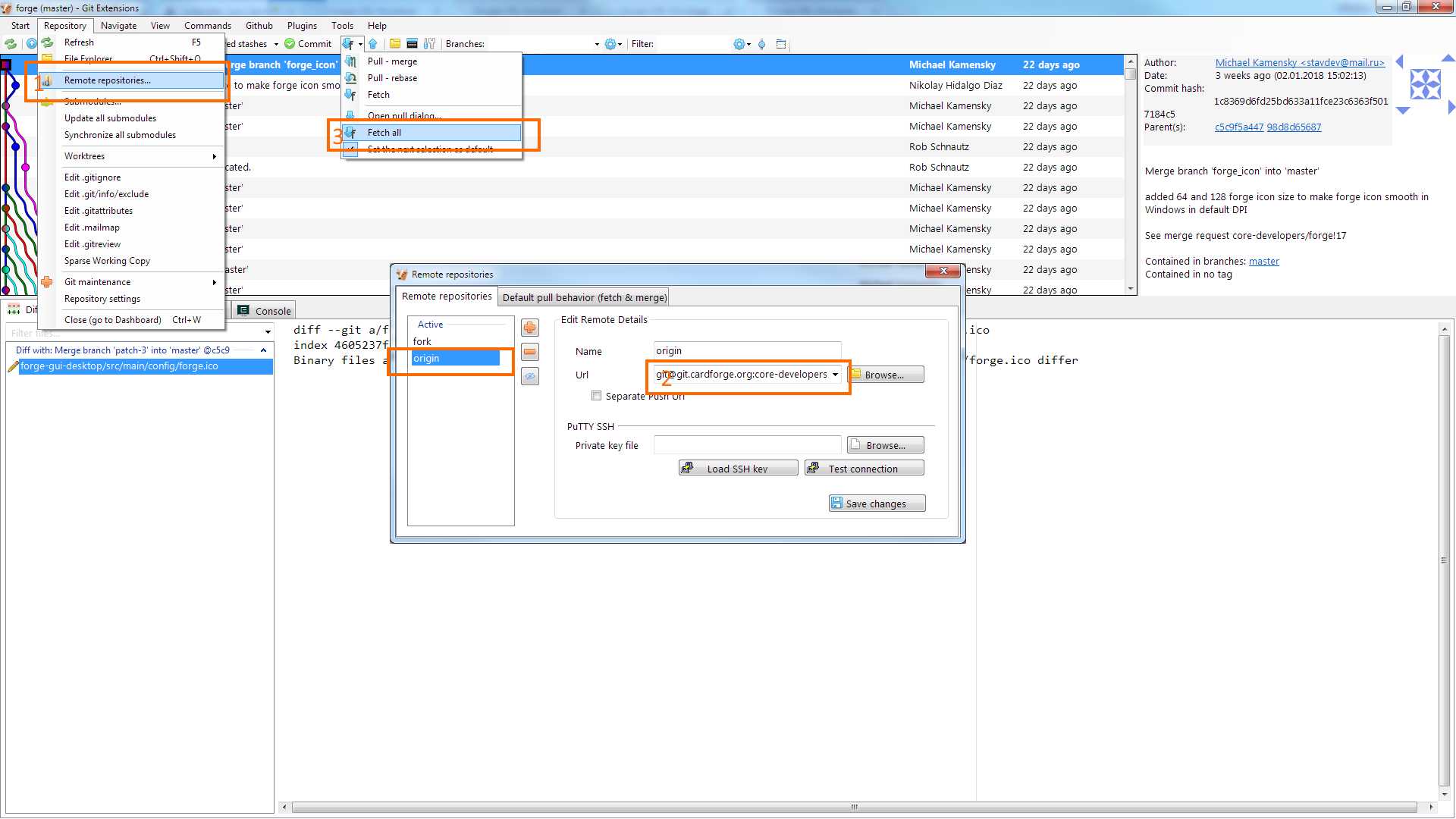1456x819 pixels.
Task: Click Save changes button
Action: click(876, 504)
